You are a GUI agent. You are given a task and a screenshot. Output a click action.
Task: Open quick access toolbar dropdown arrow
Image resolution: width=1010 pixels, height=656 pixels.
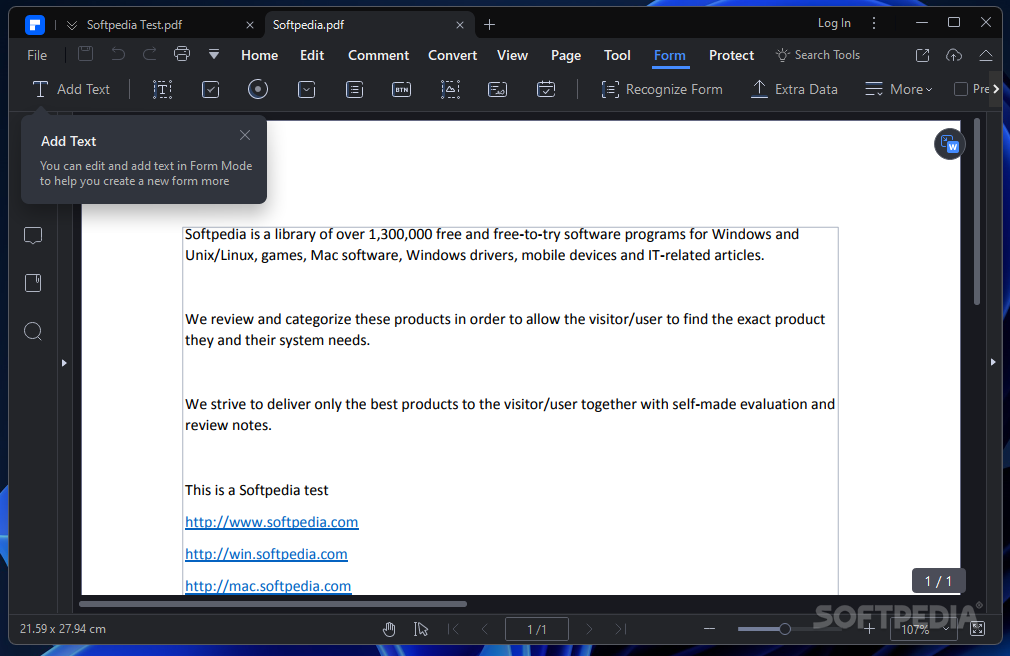[214, 55]
